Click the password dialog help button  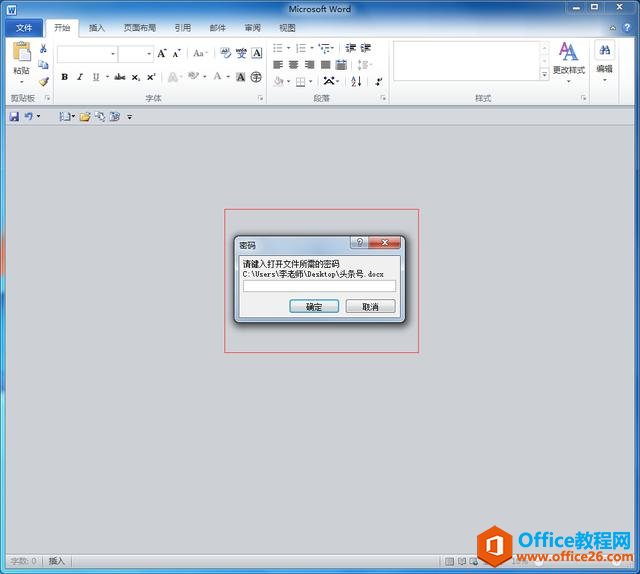[360, 243]
